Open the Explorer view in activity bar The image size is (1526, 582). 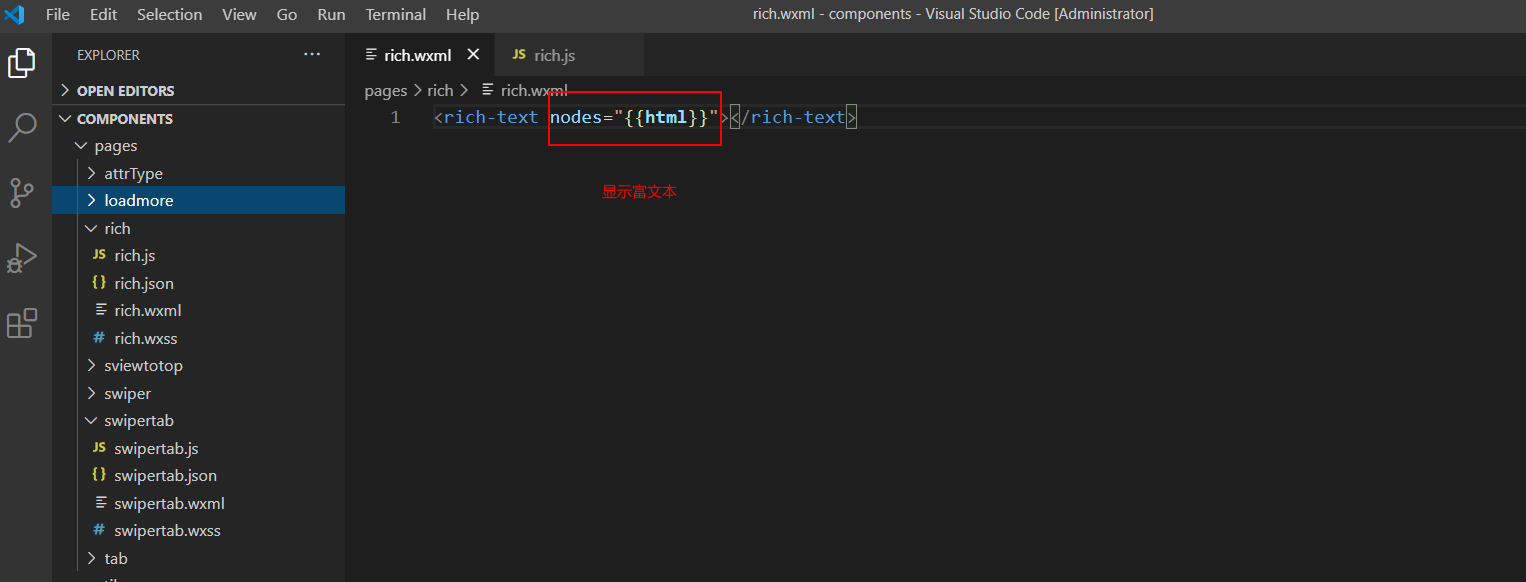point(22,63)
